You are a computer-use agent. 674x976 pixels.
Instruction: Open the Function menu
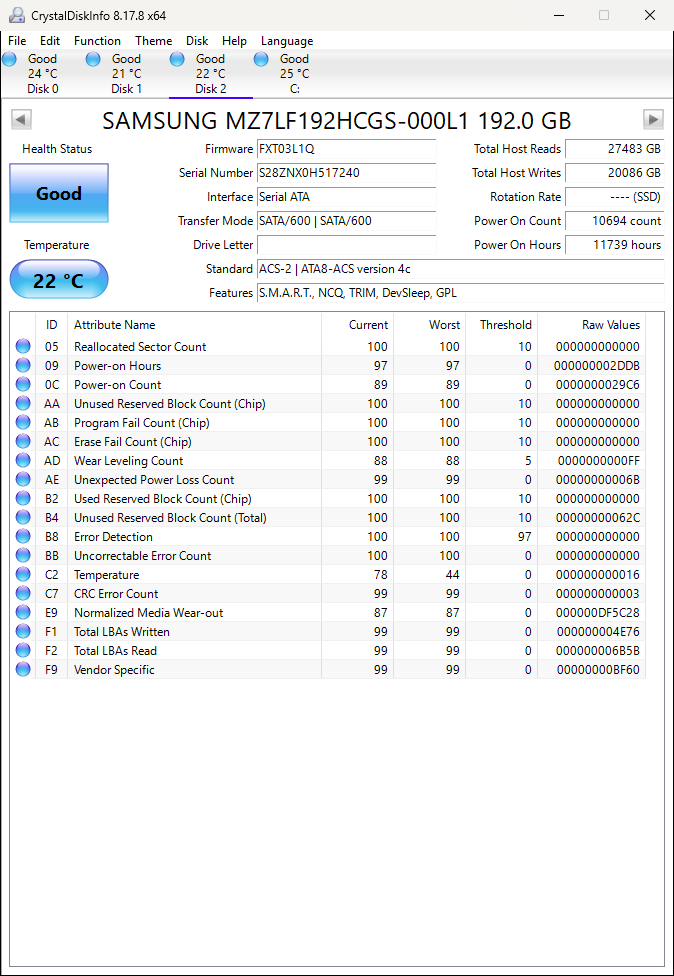coord(97,41)
